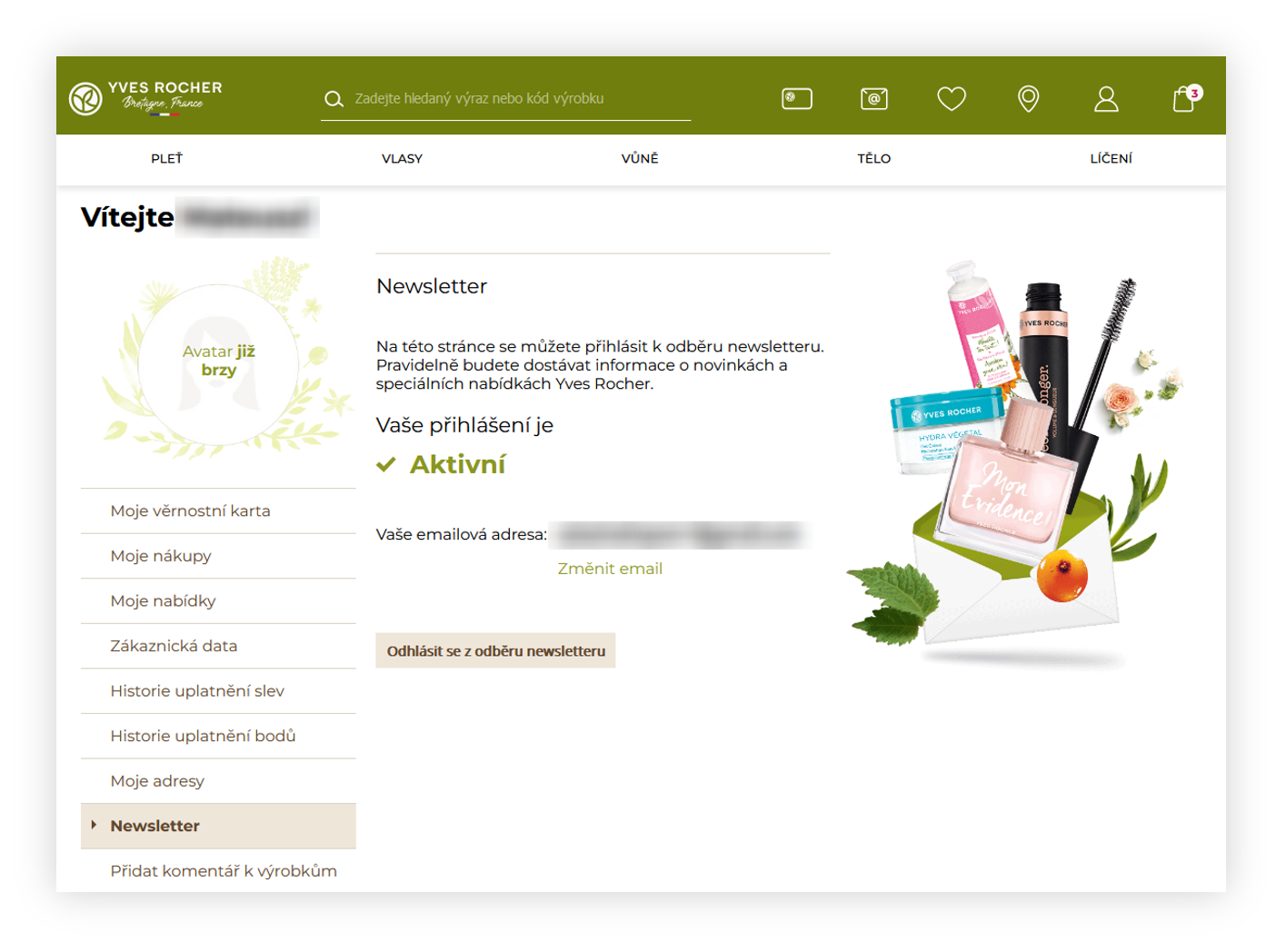Open the LÍČENÍ category menu
This screenshot has height=952, width=1276.
1111,158
